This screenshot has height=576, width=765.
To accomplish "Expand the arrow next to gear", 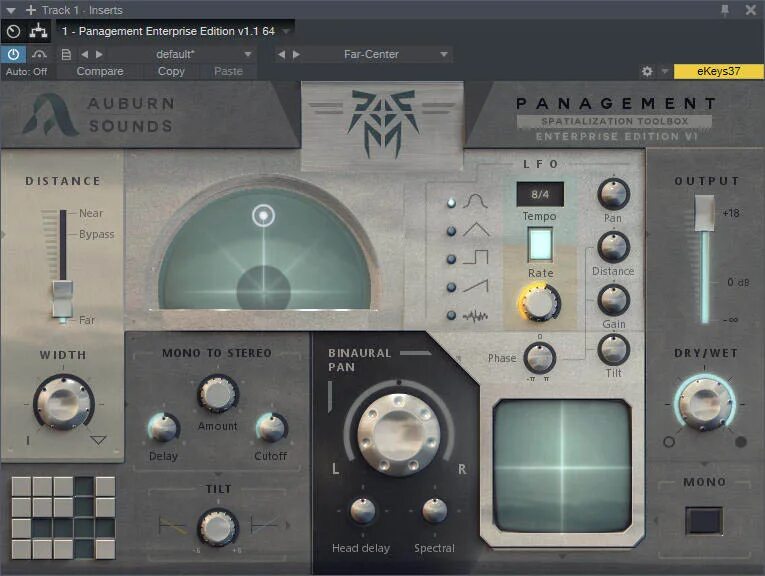I will pos(664,71).
